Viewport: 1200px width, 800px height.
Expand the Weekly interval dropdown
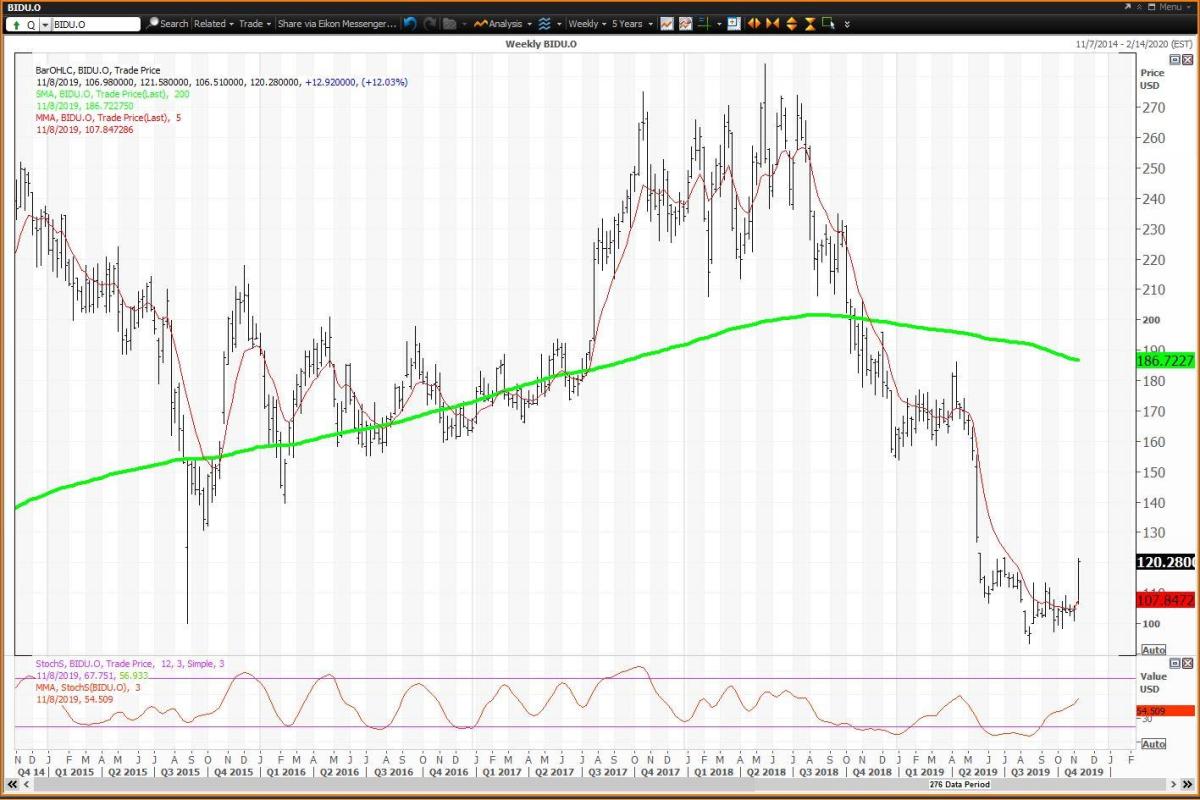tap(587, 23)
